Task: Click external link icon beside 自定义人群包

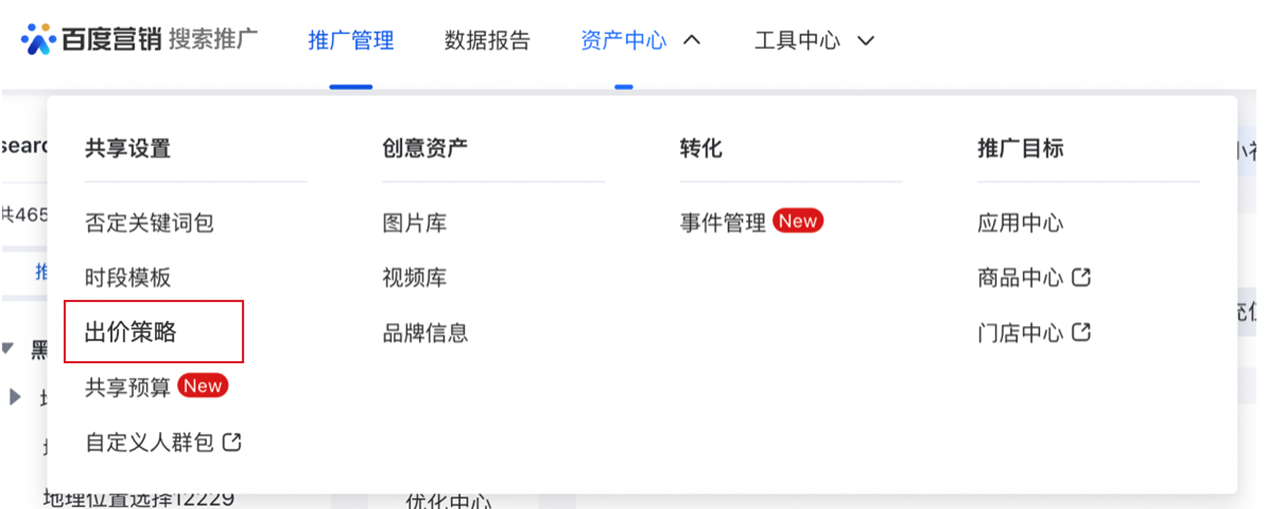Action: click(x=232, y=441)
